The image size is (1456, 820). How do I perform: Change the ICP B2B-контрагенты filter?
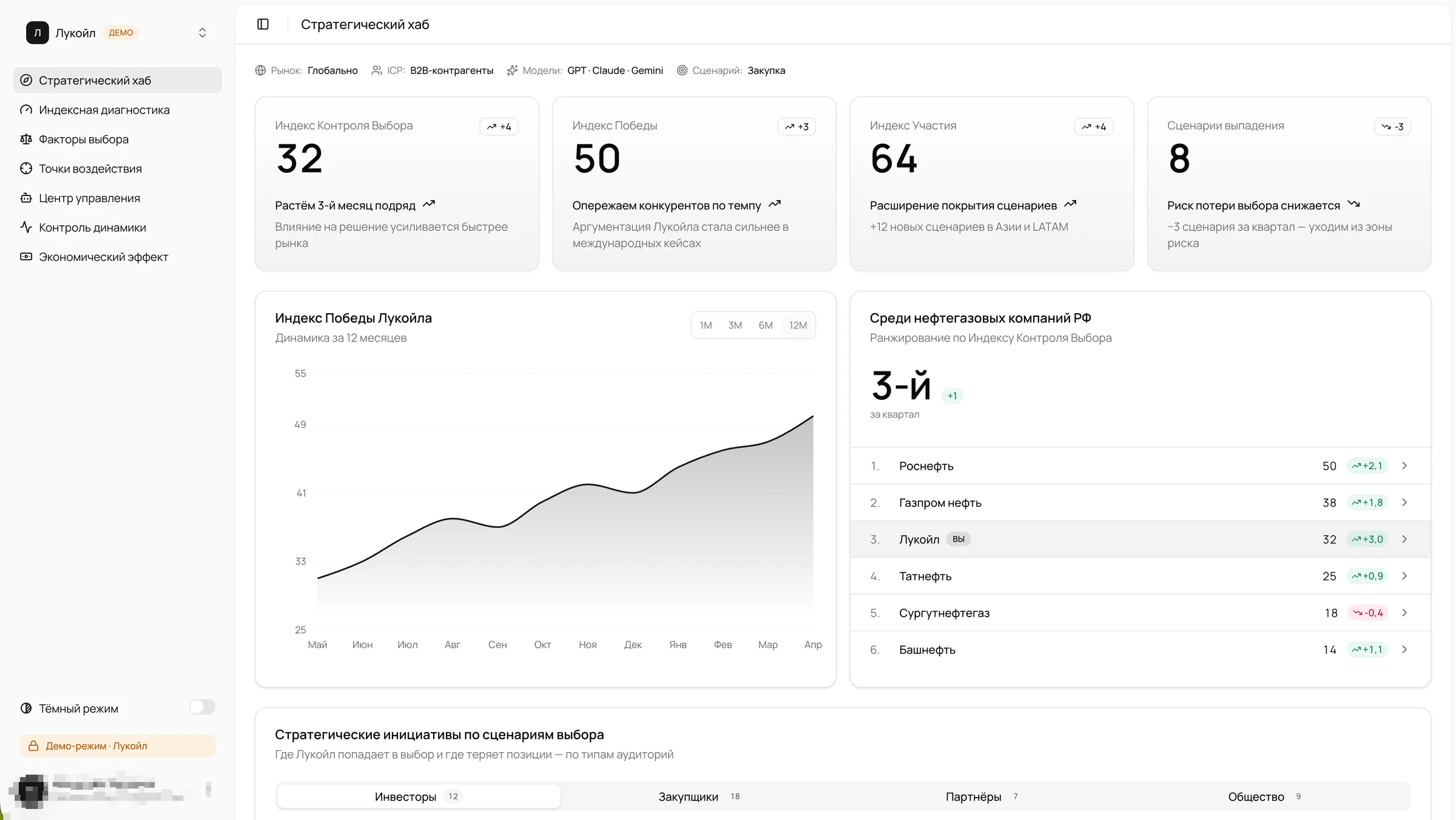point(433,70)
